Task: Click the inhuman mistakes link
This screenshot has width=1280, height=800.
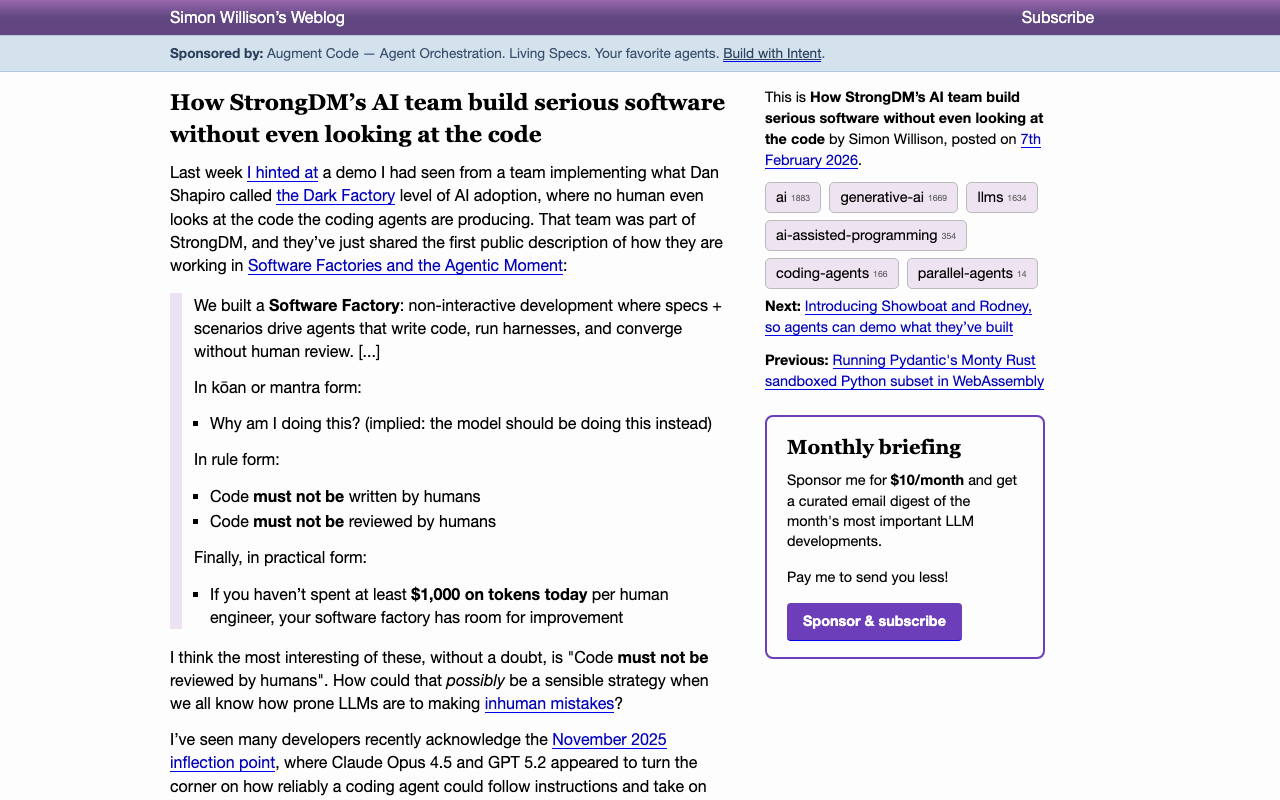Action: pyautogui.click(x=549, y=704)
